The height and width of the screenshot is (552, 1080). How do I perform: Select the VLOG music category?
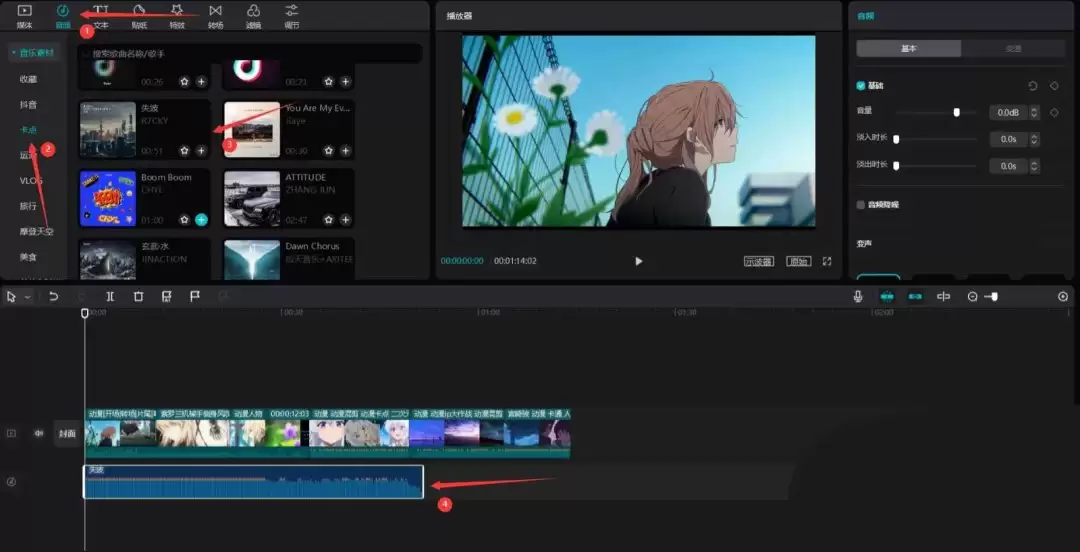[x=31, y=180]
